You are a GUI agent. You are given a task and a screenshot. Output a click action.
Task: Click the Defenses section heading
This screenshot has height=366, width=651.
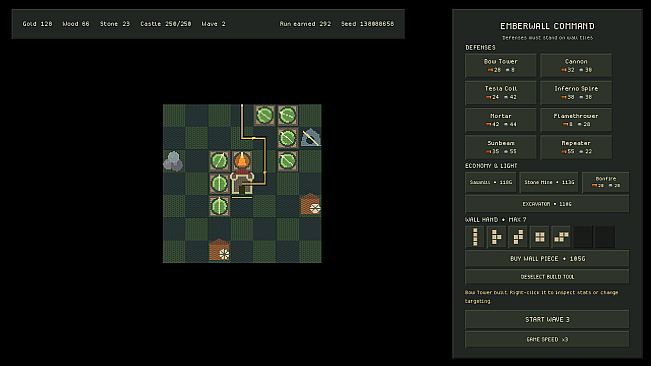480,48
